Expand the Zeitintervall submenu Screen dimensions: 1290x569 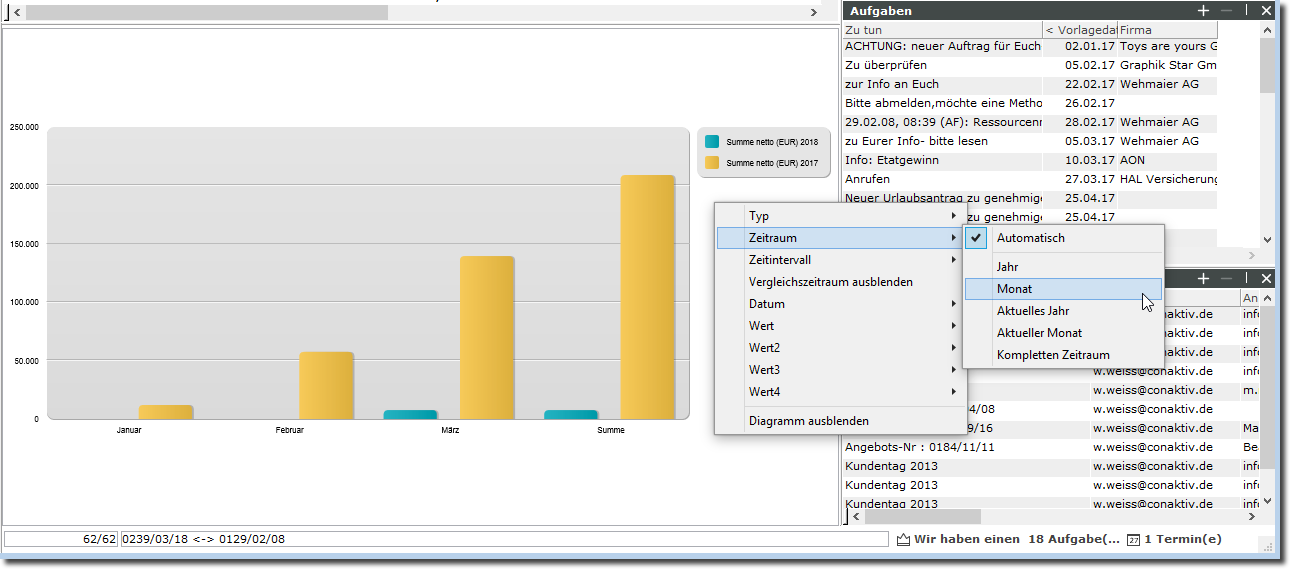(x=779, y=260)
